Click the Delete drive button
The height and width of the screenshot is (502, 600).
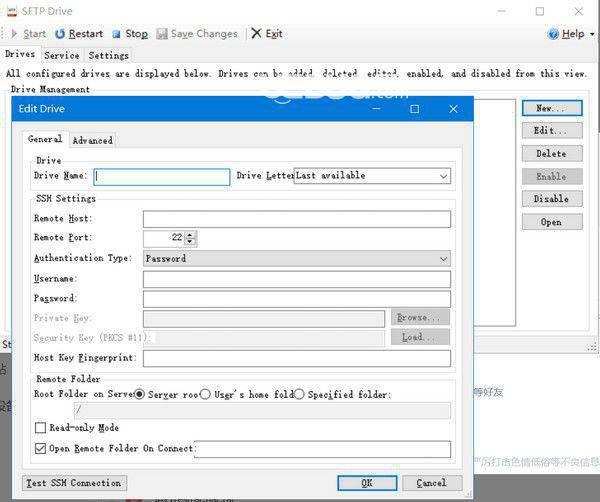click(552, 153)
